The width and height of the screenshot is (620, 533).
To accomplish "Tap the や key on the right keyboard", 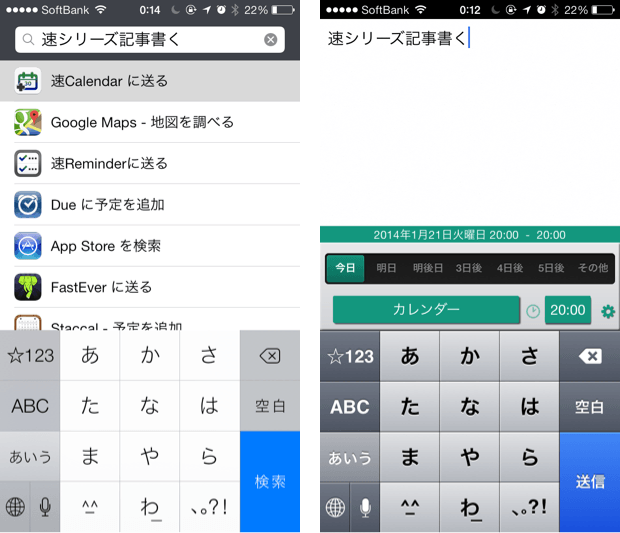I will [x=470, y=457].
